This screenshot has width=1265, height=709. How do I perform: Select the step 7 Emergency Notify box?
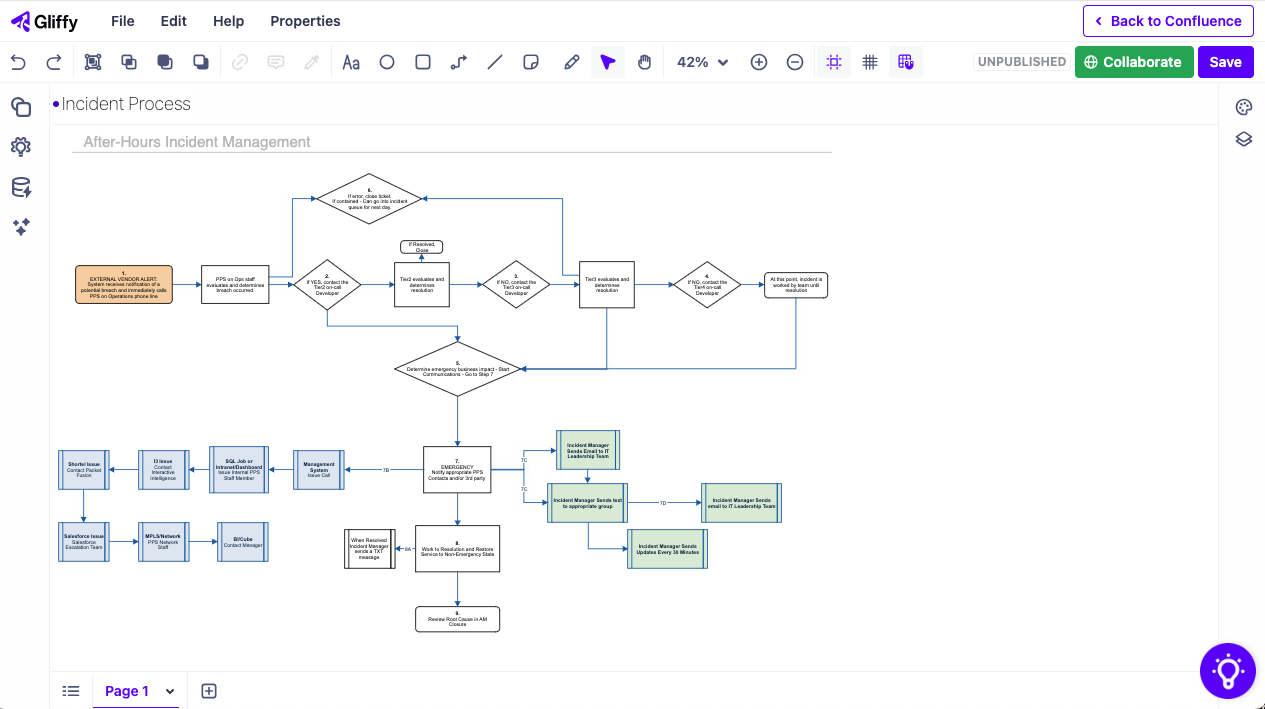click(457, 470)
